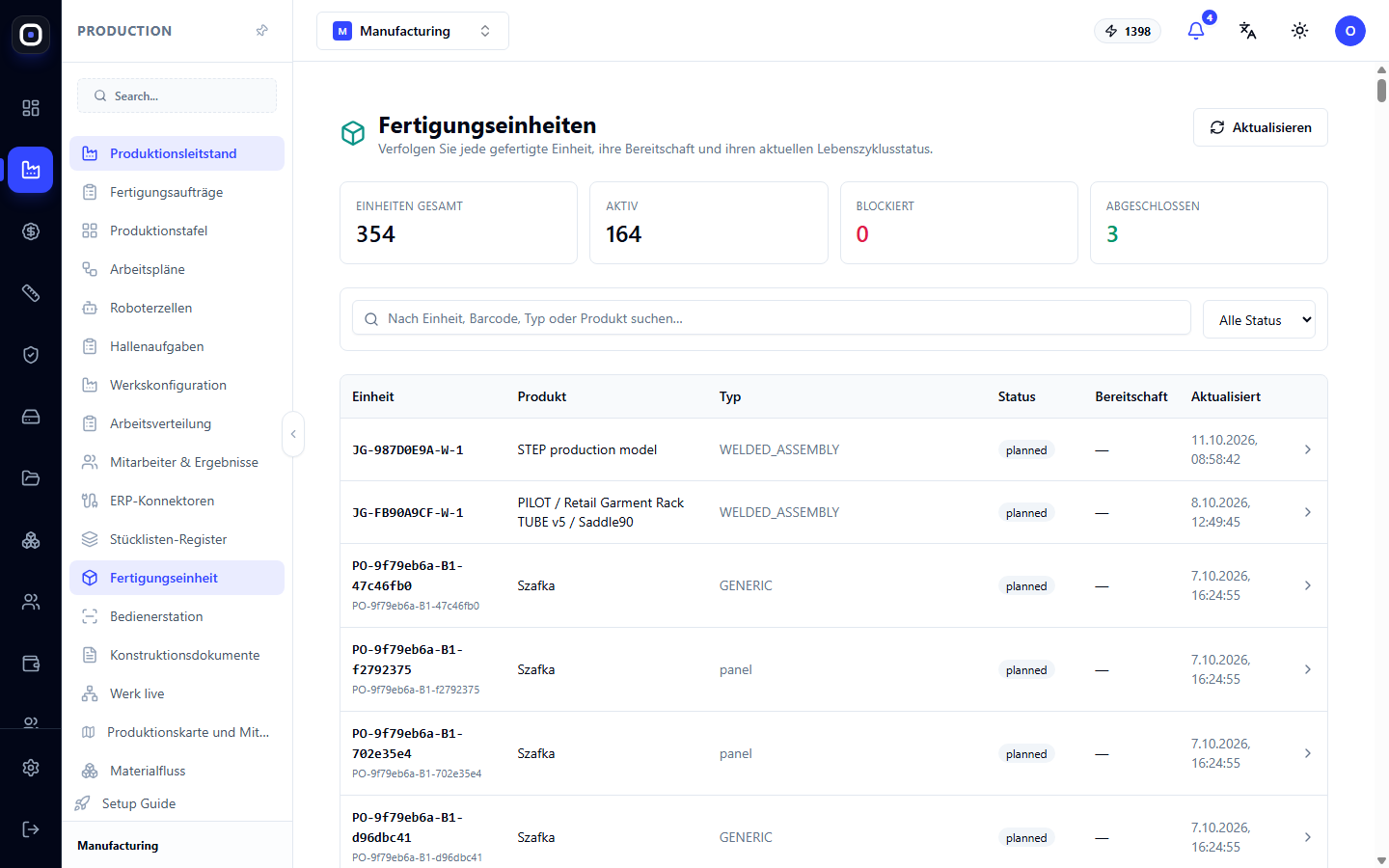Focus the sidebar Search box

pos(177,95)
